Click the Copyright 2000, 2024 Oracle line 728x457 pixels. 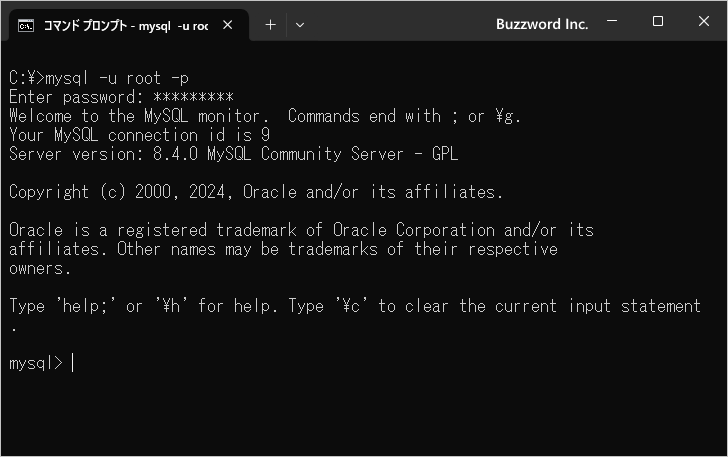tap(256, 192)
